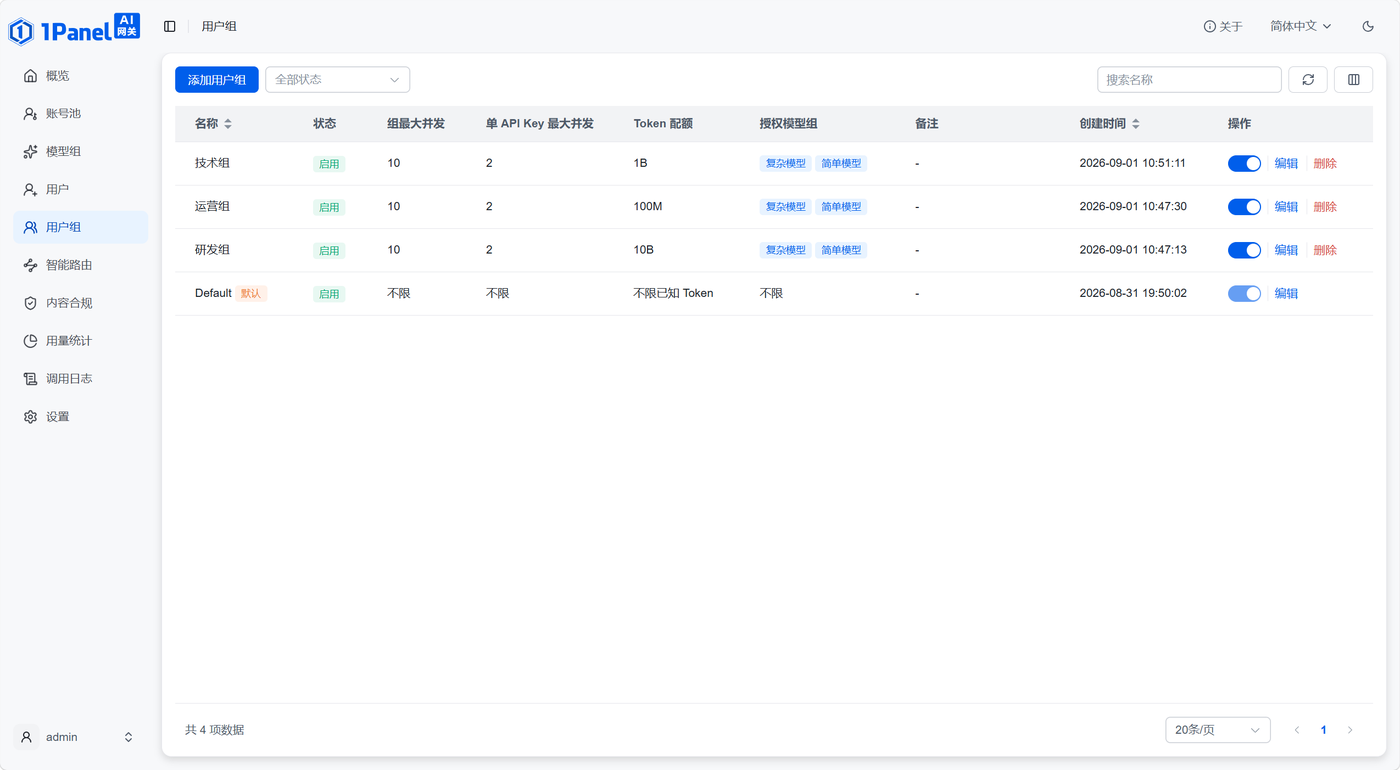
Task: Click the 设置 gear icon
Action: (30, 417)
